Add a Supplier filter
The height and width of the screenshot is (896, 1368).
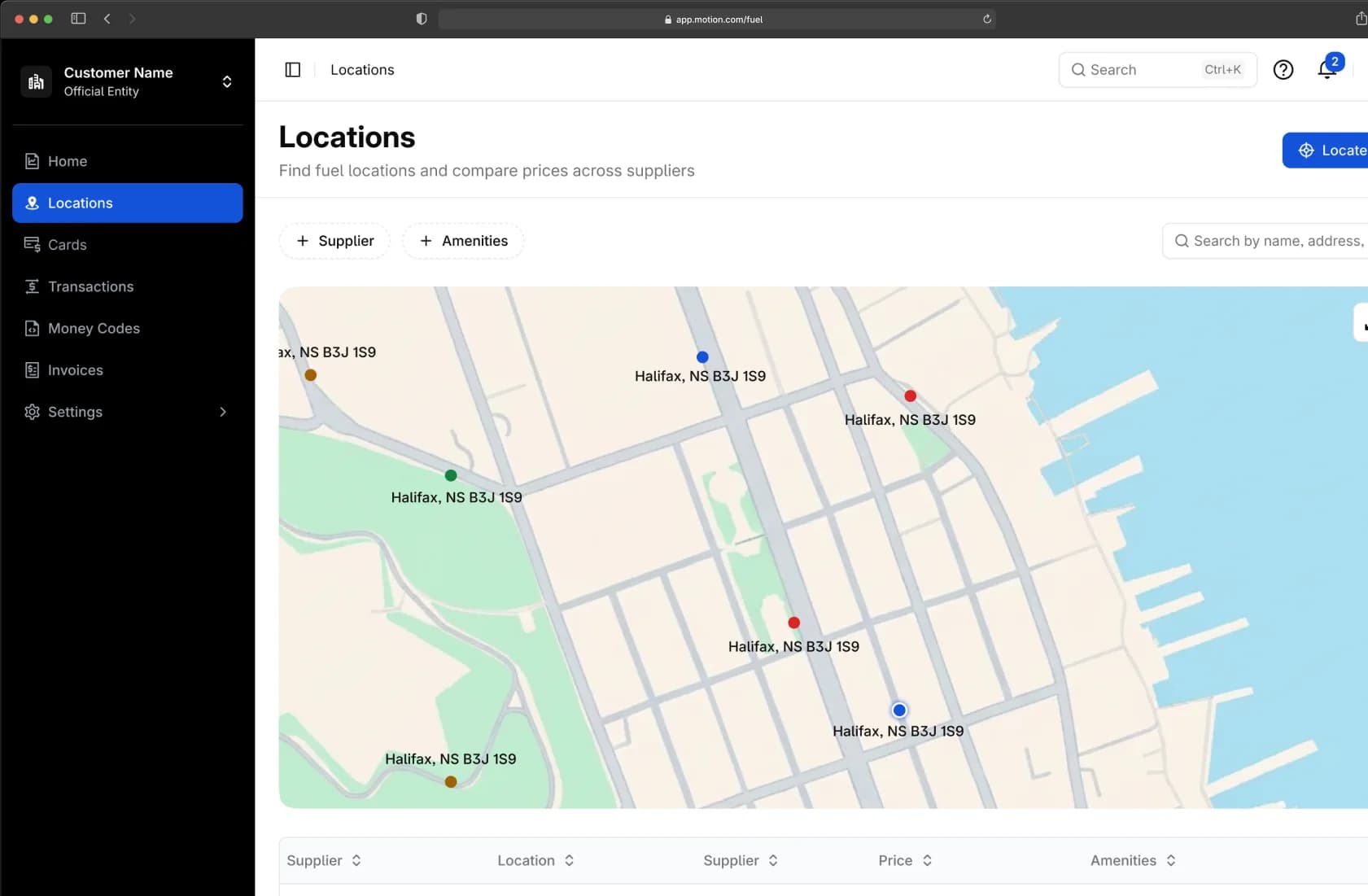coord(334,241)
